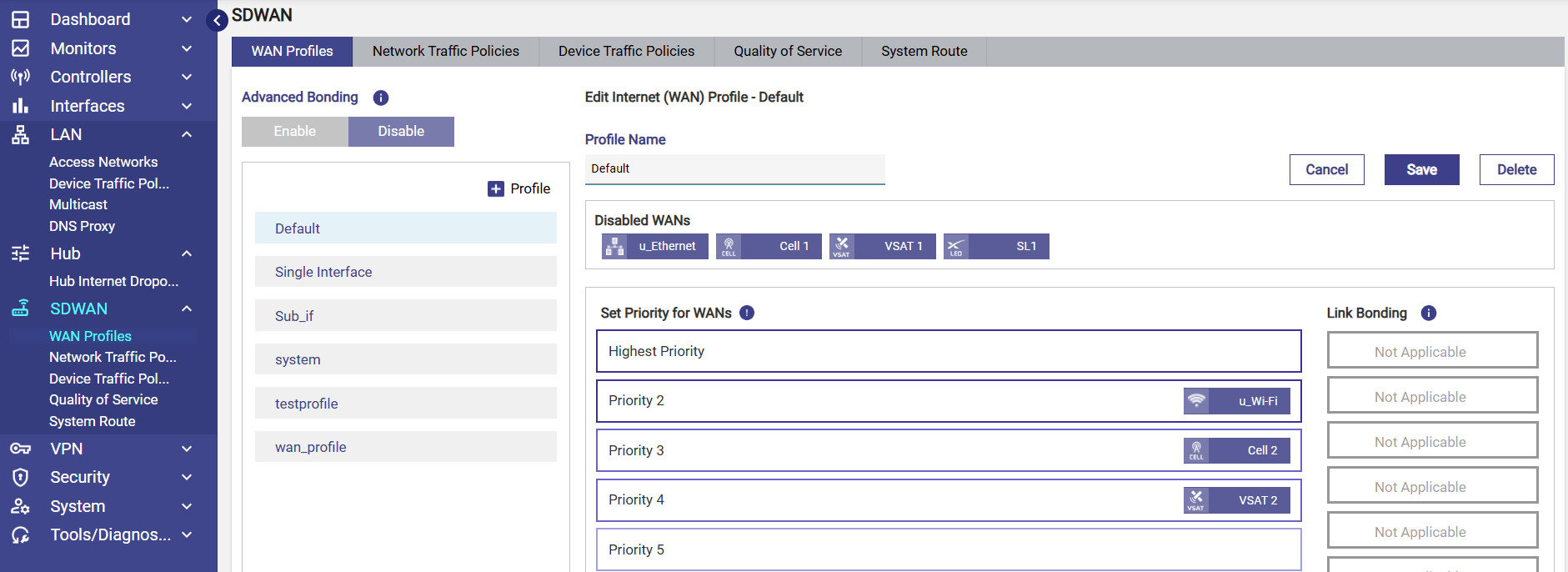
Task: Collapse the LAN section
Action: (187, 134)
